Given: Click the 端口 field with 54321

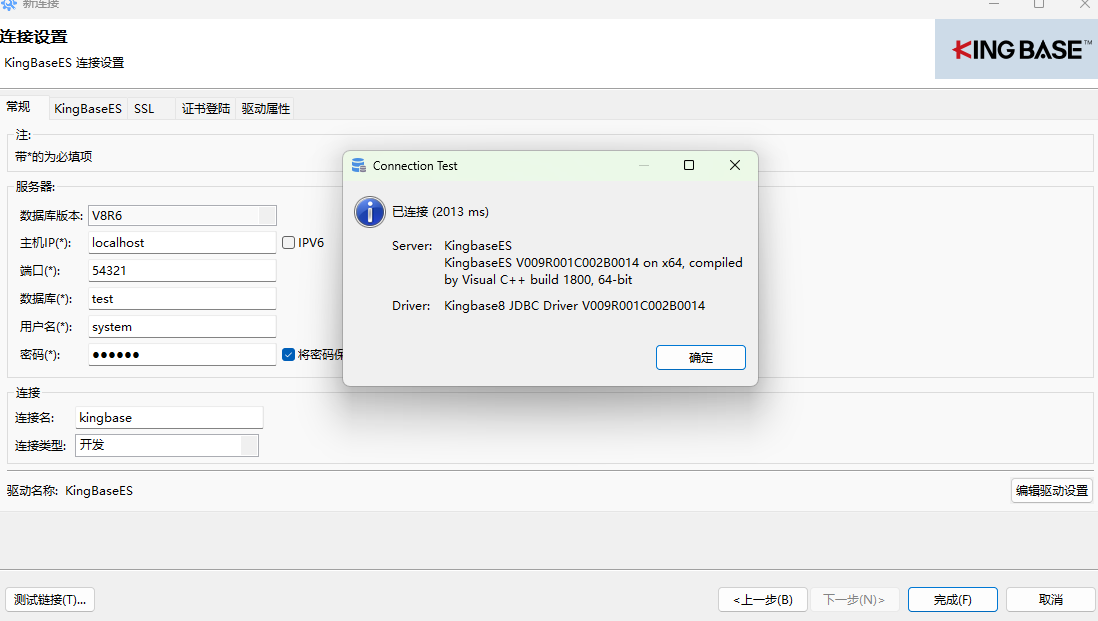Looking at the screenshot, I should [x=182, y=270].
